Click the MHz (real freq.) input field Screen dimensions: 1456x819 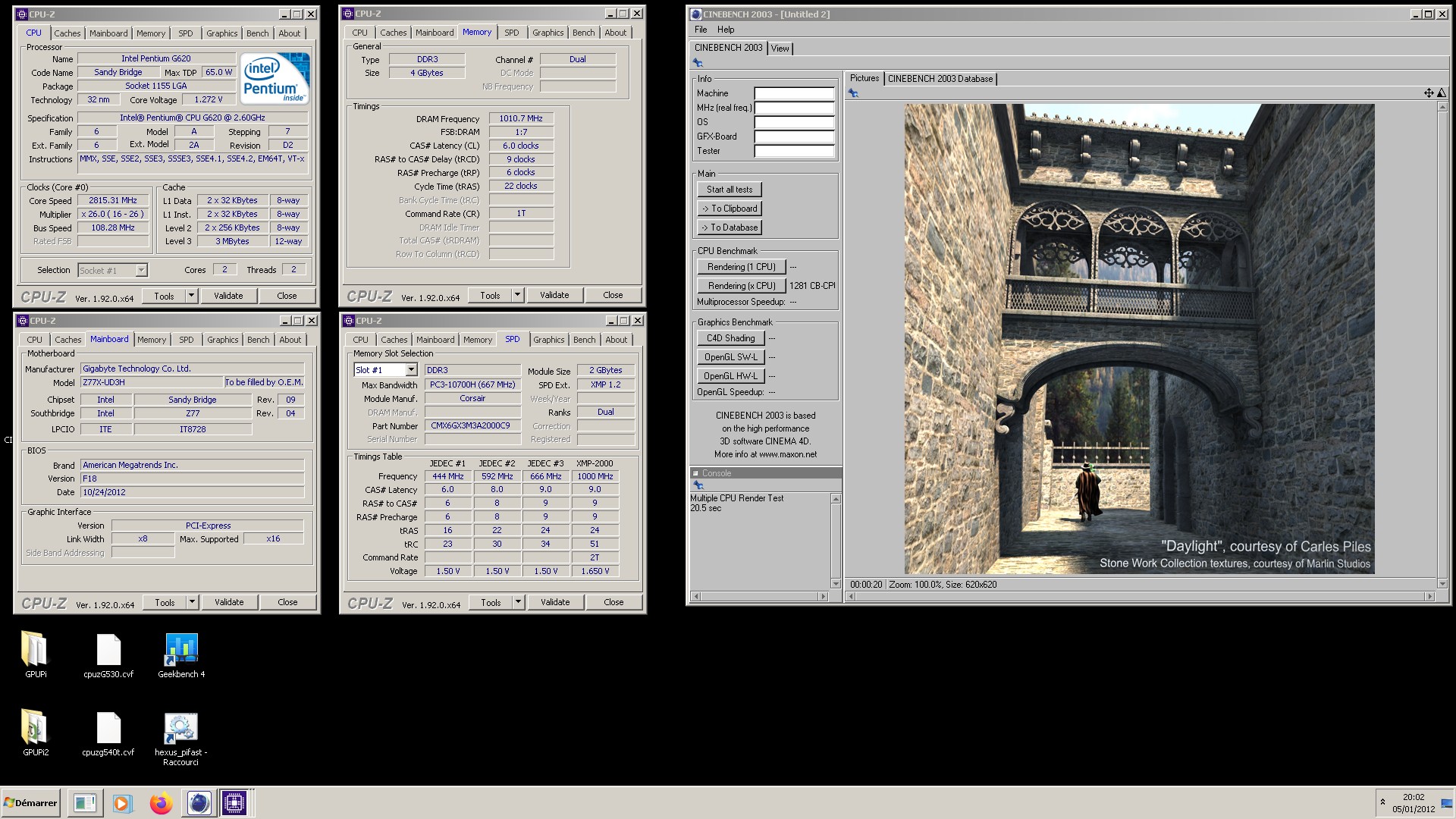pos(794,108)
